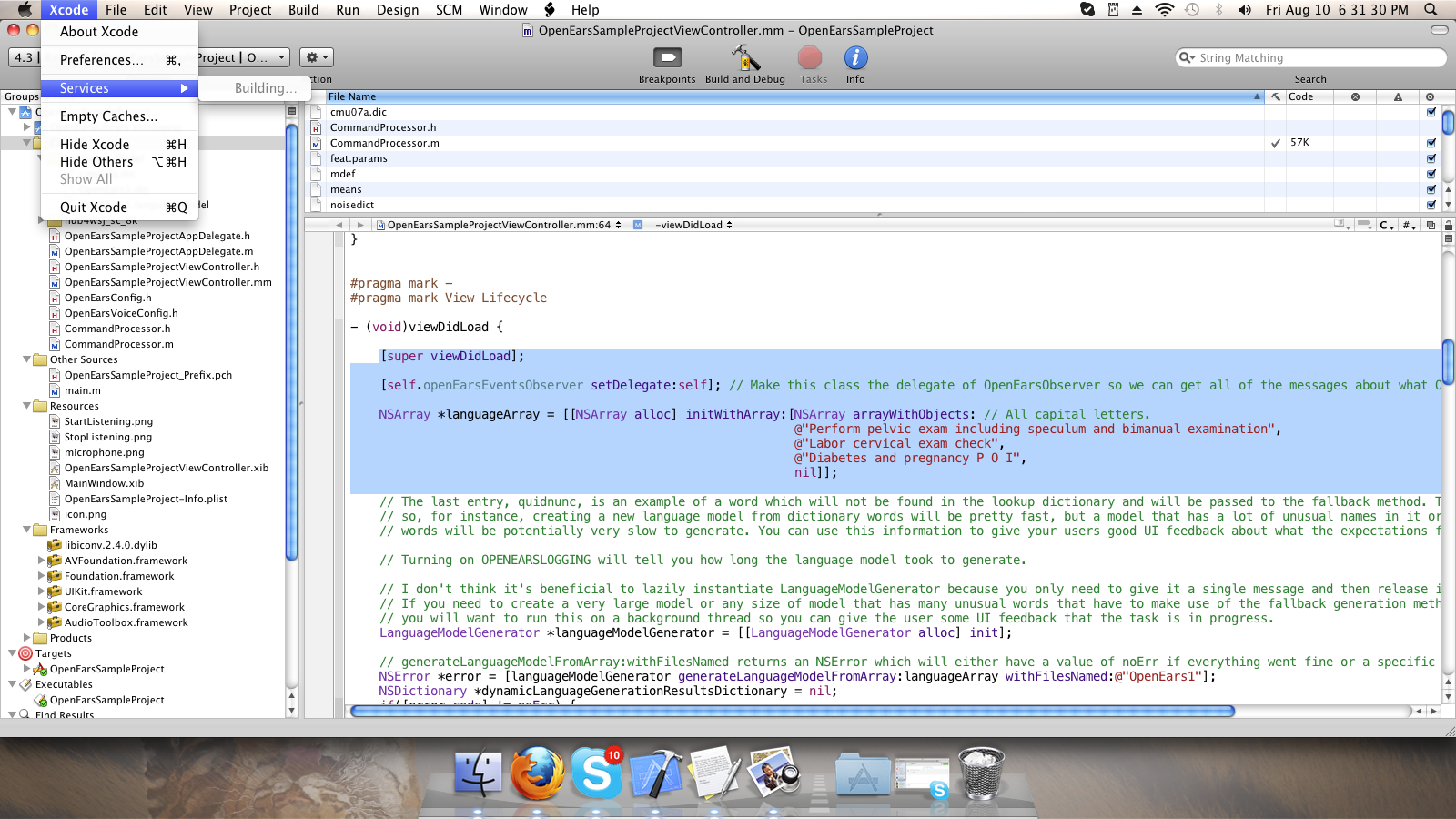Image resolution: width=1456 pixels, height=819 pixels.
Task: Toggle target checkbox for means
Action: [1431, 189]
